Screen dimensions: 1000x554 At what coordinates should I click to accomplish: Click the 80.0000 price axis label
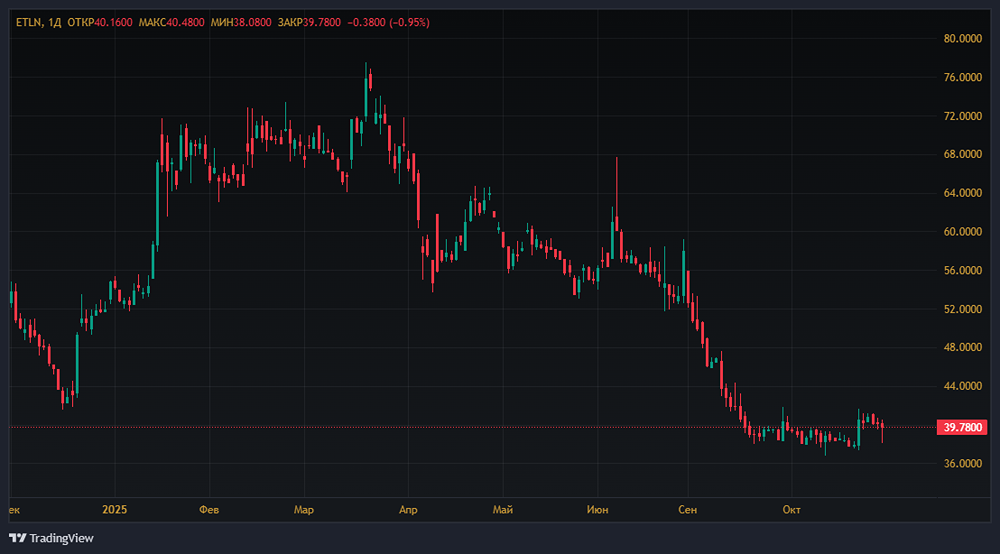pyautogui.click(x=962, y=38)
